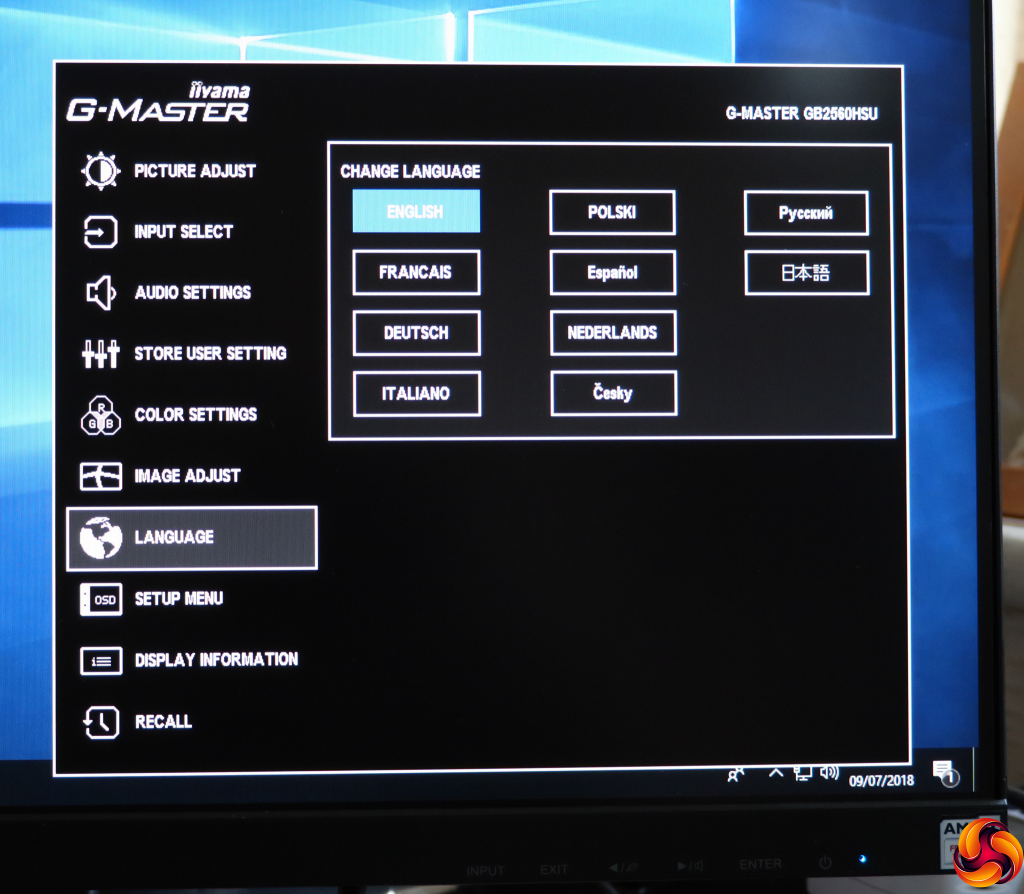Click the taskbar People icon
The width and height of the screenshot is (1024, 894).
(x=735, y=775)
